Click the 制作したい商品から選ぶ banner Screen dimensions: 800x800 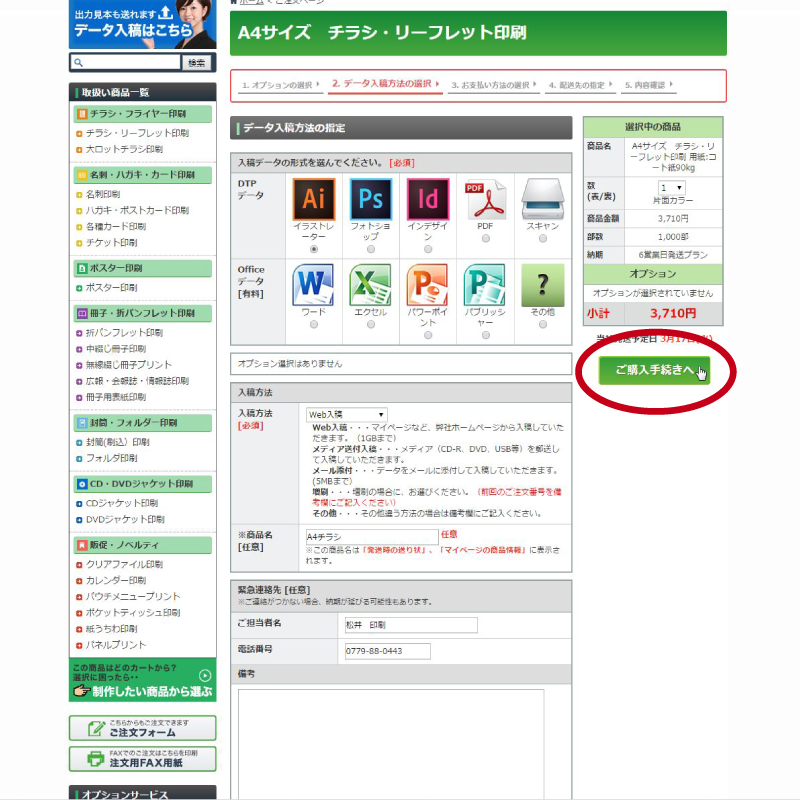point(142,680)
